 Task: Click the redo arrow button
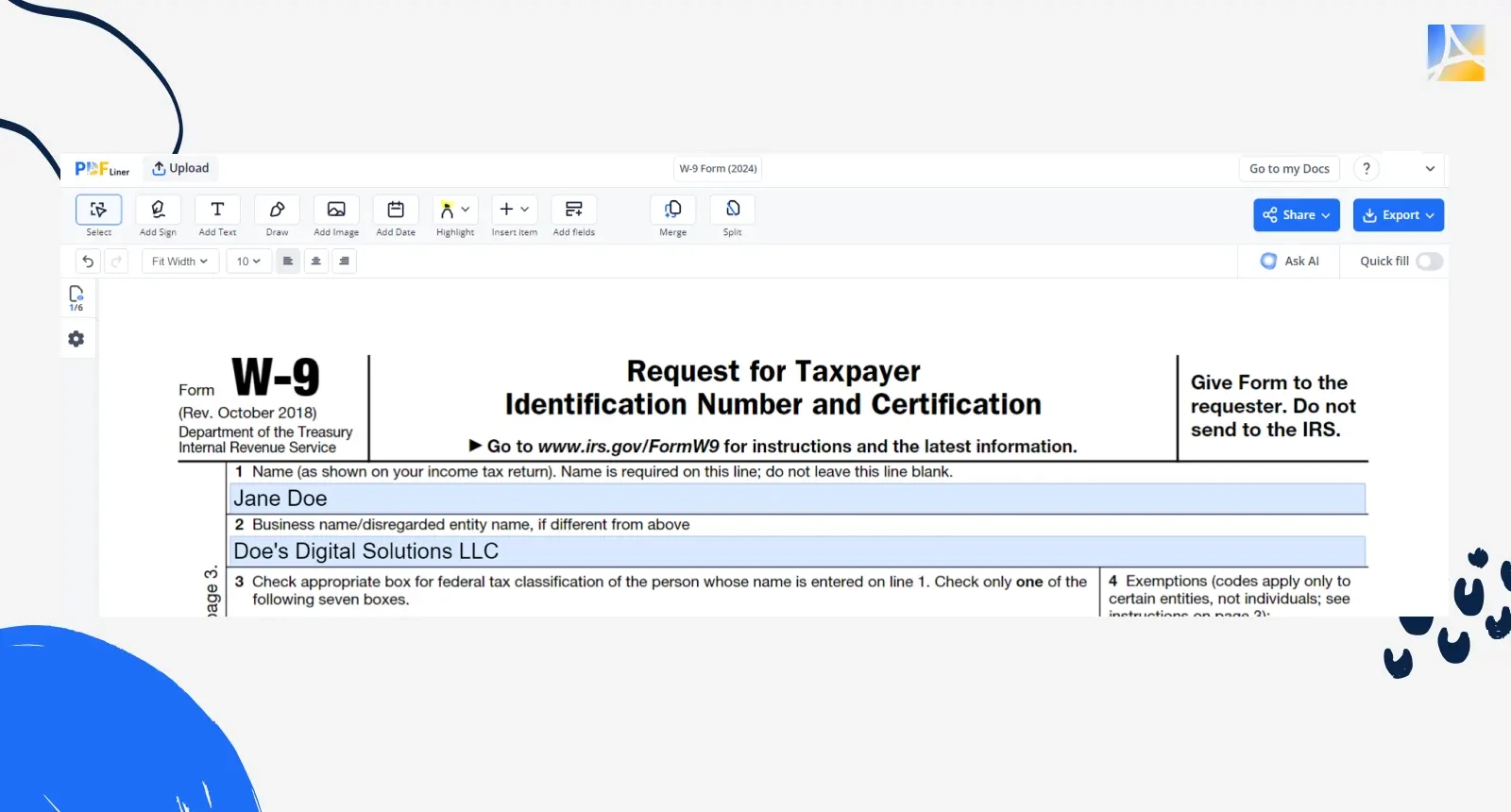pos(116,262)
